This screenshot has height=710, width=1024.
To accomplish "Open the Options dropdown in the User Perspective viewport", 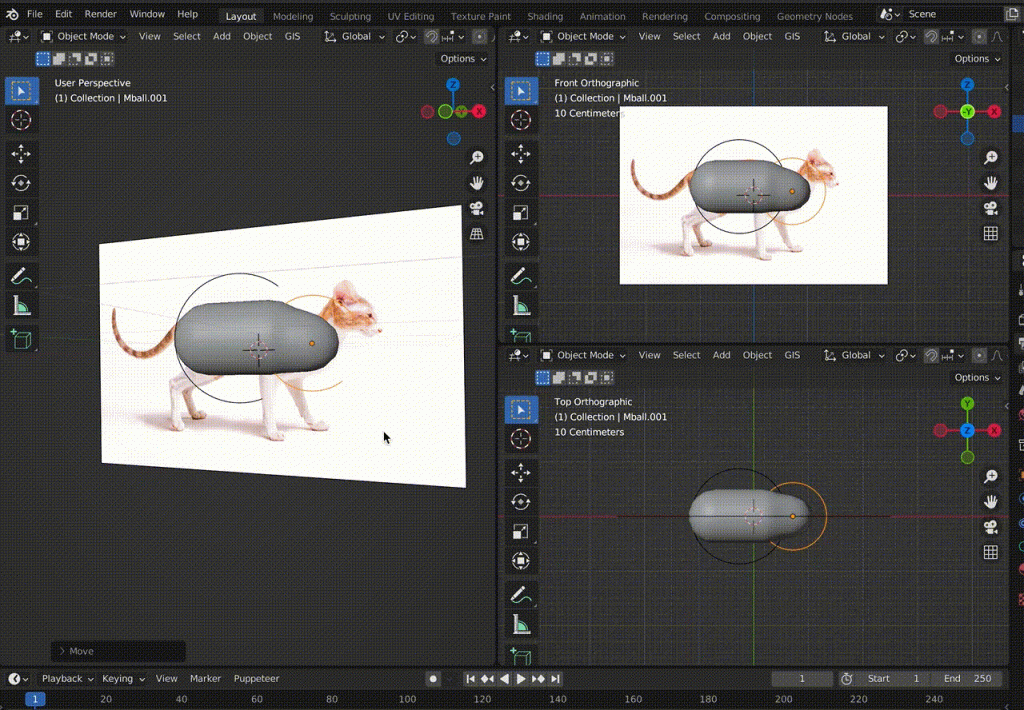I will [x=462, y=58].
